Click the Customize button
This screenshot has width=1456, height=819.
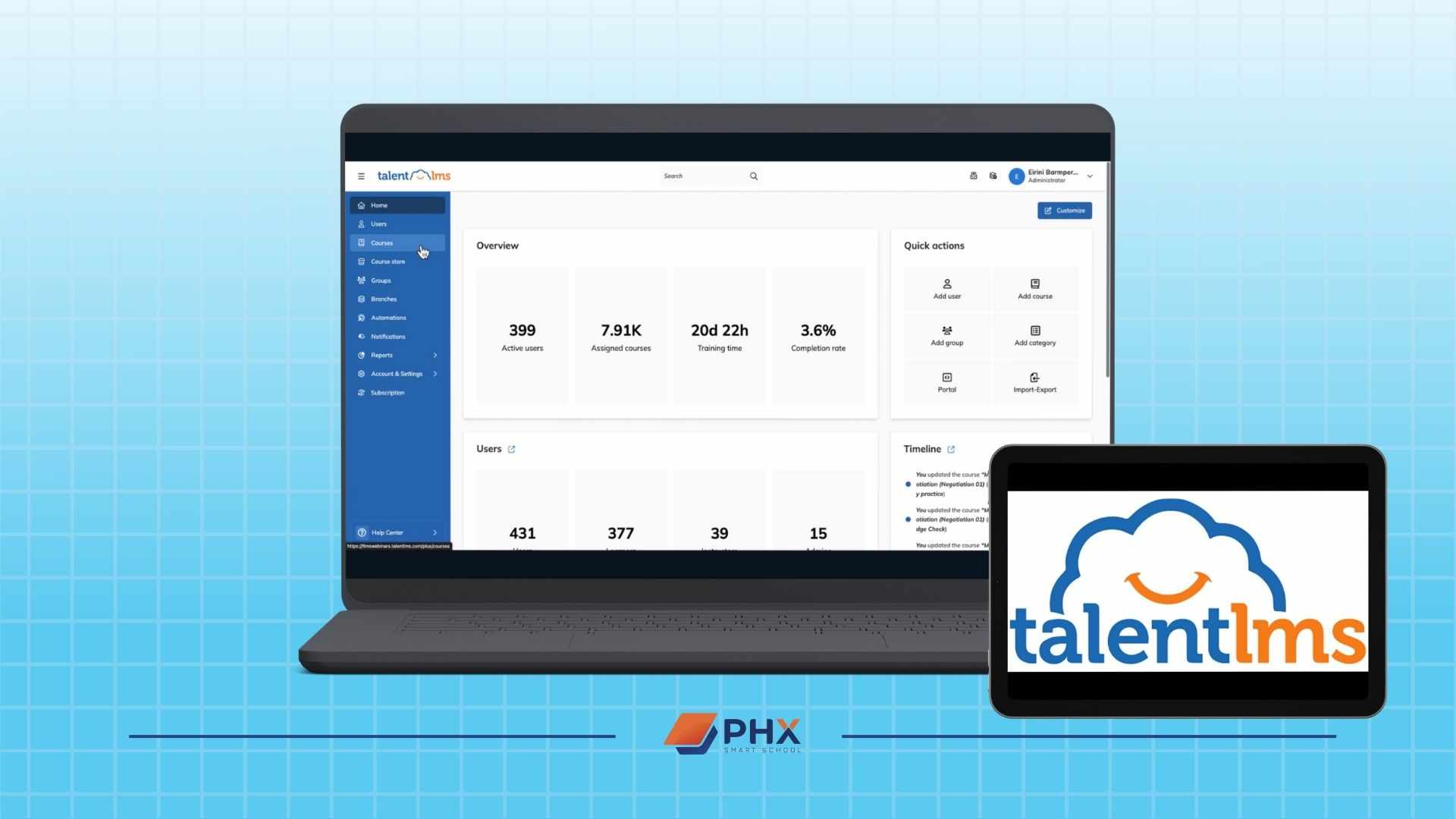tap(1065, 210)
